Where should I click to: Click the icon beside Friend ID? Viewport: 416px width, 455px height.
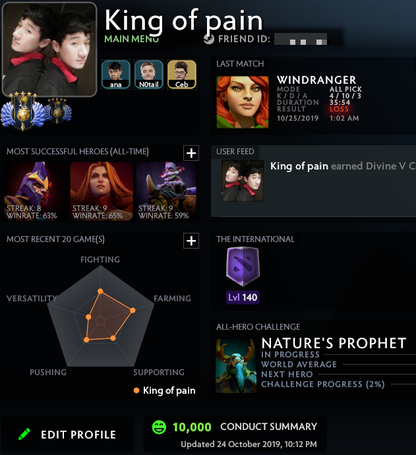[209, 39]
